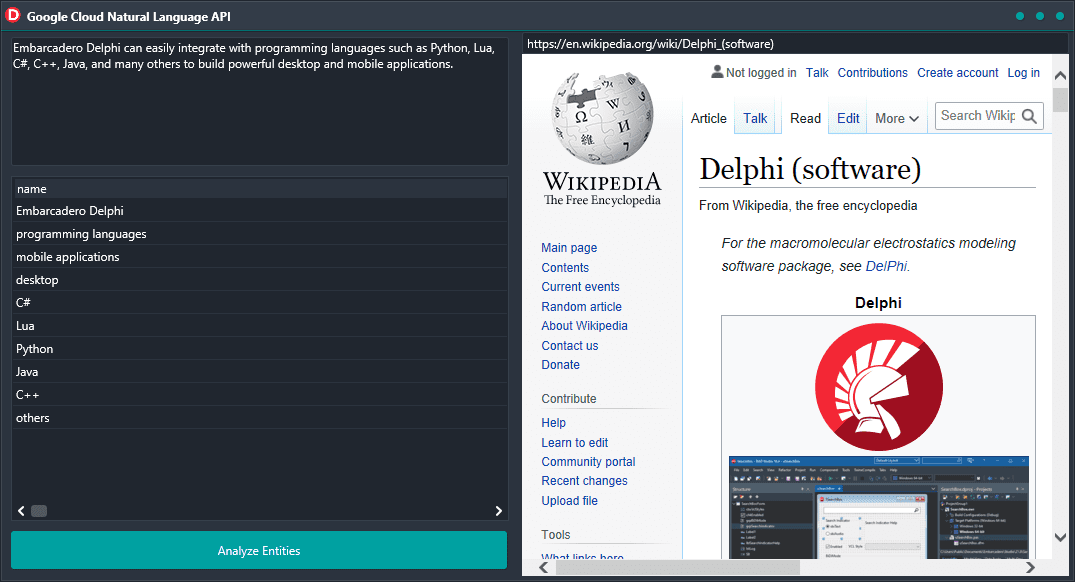Click the text memo with the Embarcadero sentence
1075x582 pixels.
pos(260,101)
